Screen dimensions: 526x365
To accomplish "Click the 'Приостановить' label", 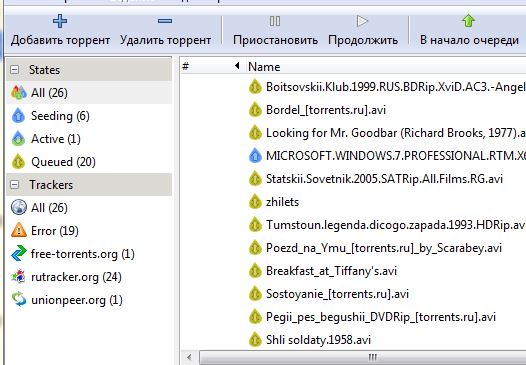I will [x=275, y=40].
